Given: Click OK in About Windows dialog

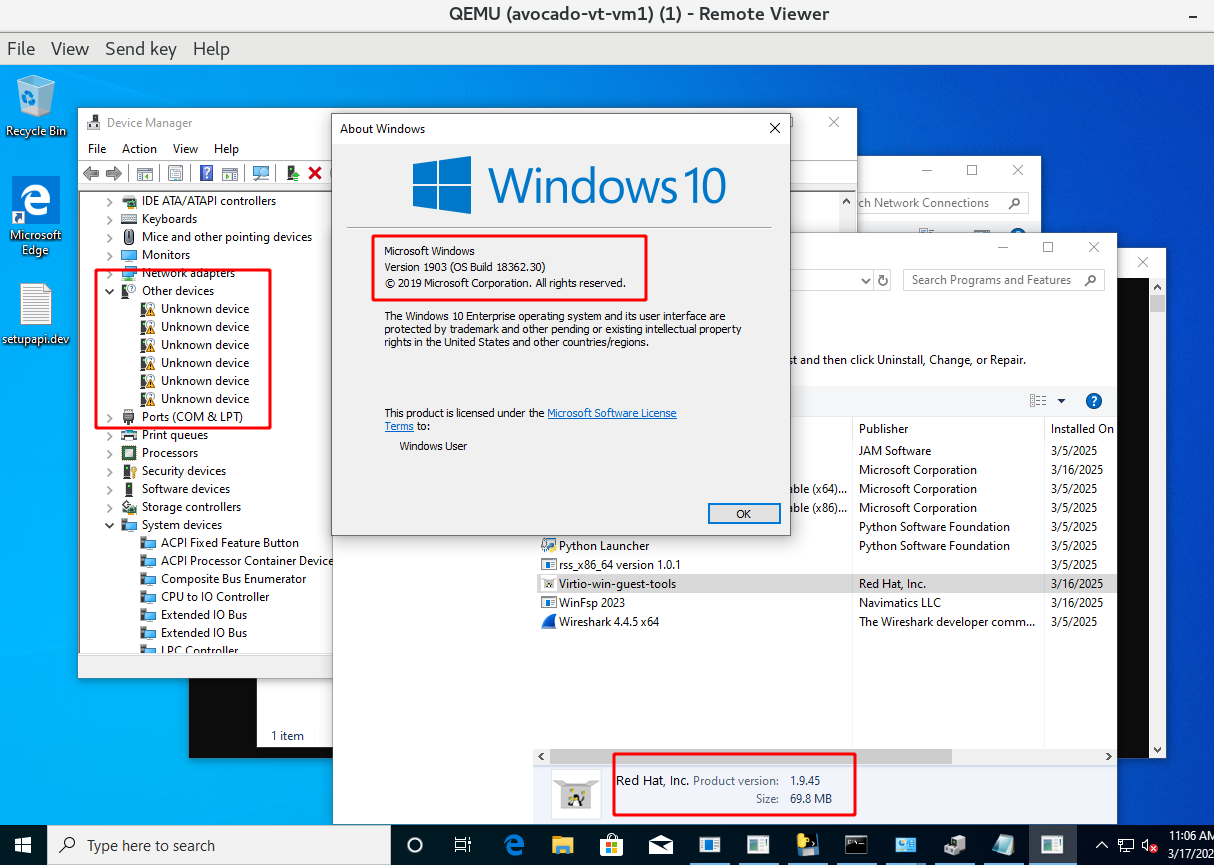Looking at the screenshot, I should (743, 513).
